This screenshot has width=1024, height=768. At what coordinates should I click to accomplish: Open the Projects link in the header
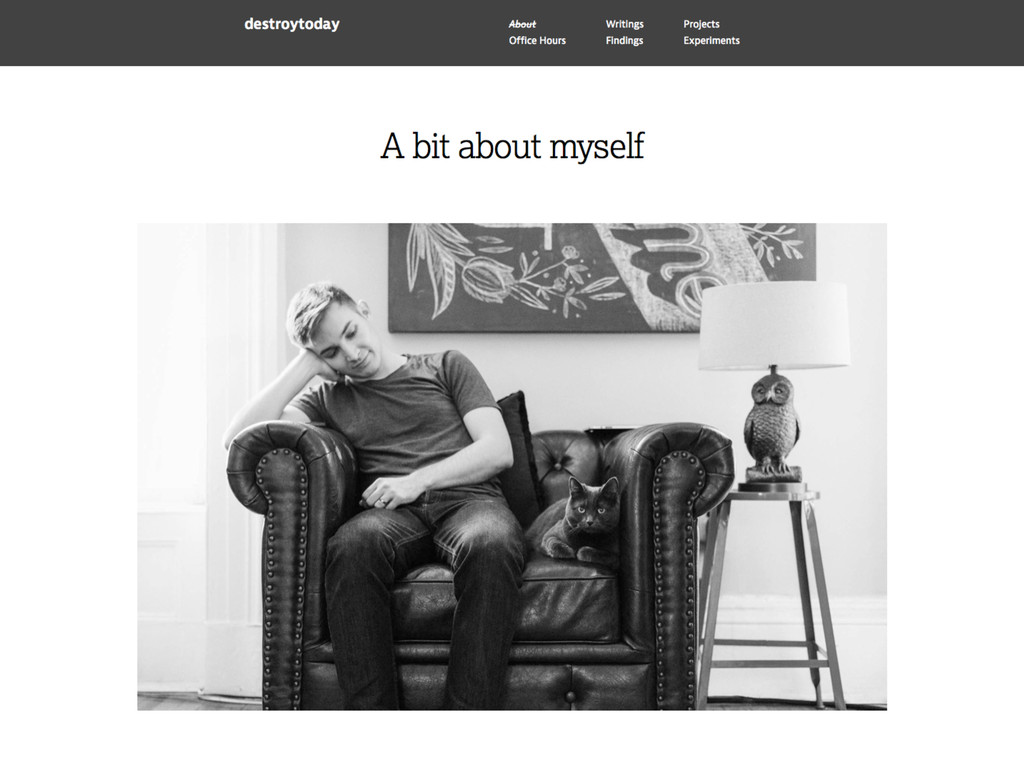[x=701, y=24]
